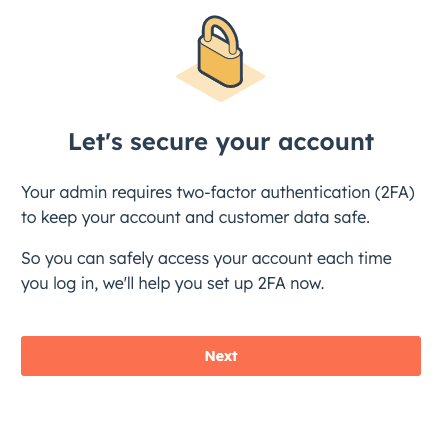Click "customer data safe" text
The image size is (447, 421).
[x=294, y=218]
